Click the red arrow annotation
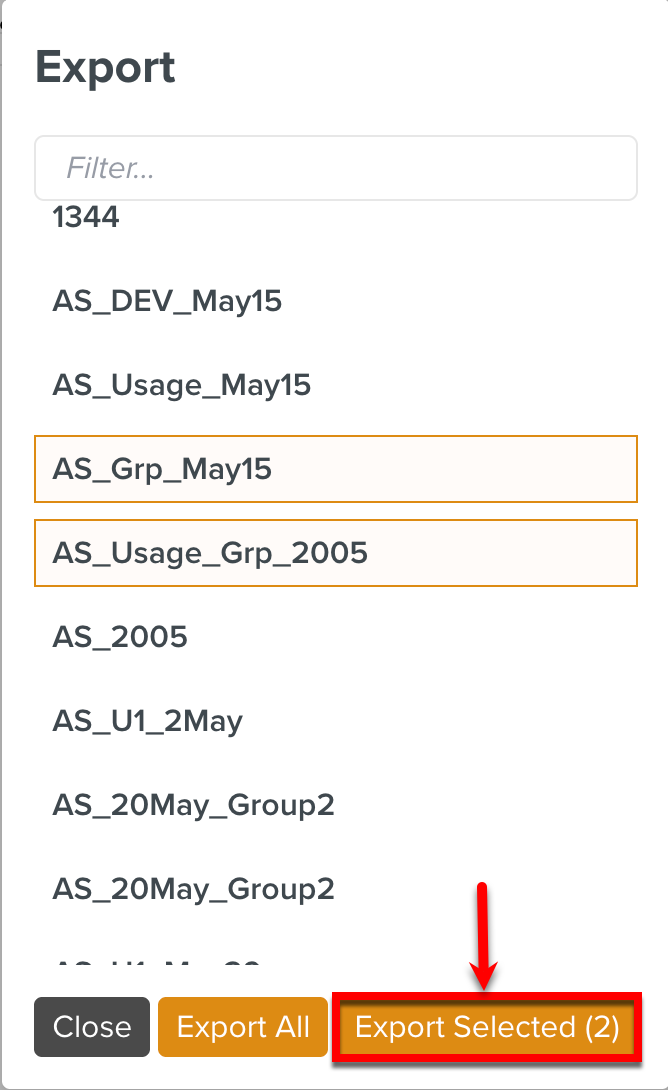This screenshot has height=1090, width=668. pos(484,935)
